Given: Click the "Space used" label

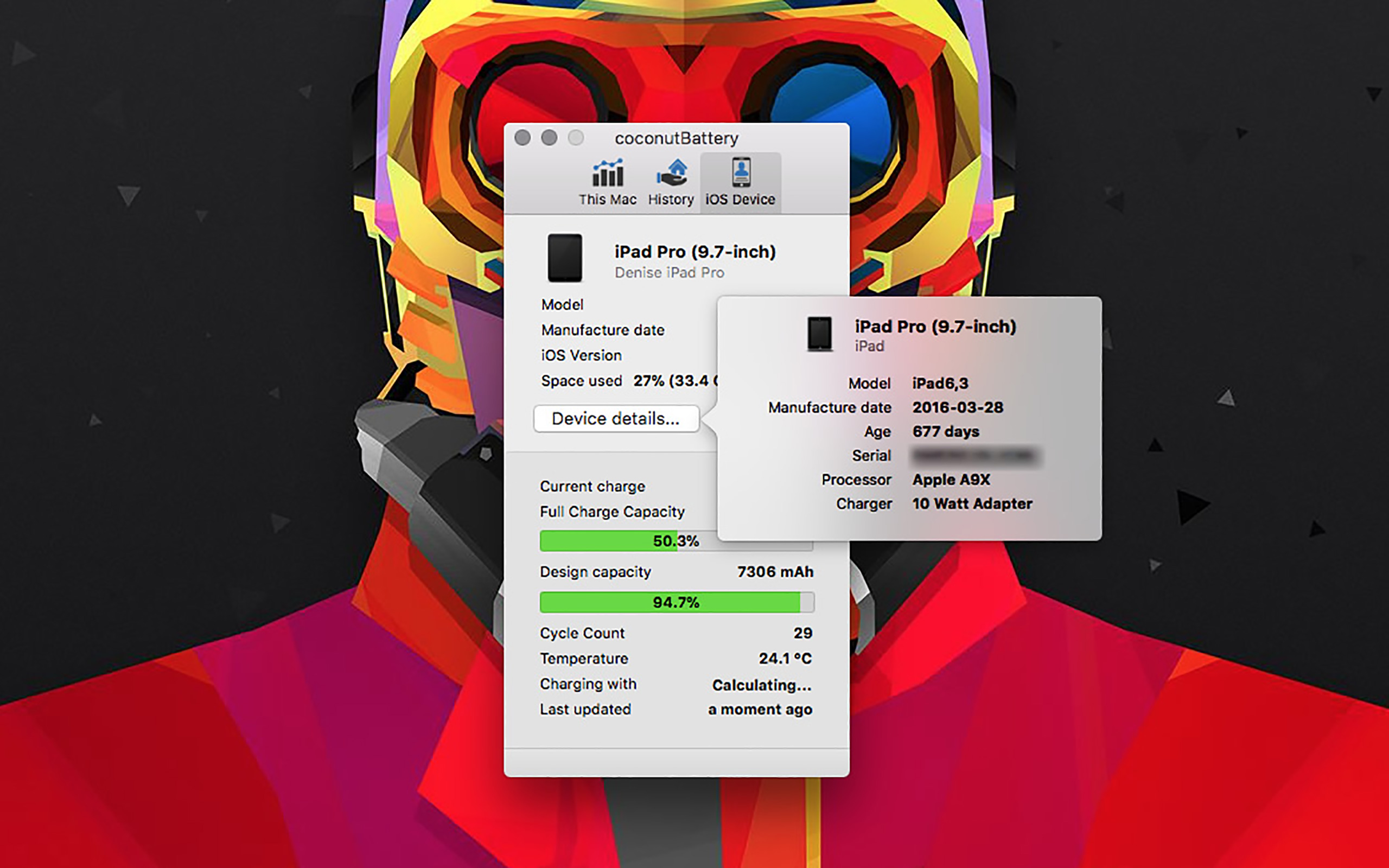Looking at the screenshot, I should (582, 381).
